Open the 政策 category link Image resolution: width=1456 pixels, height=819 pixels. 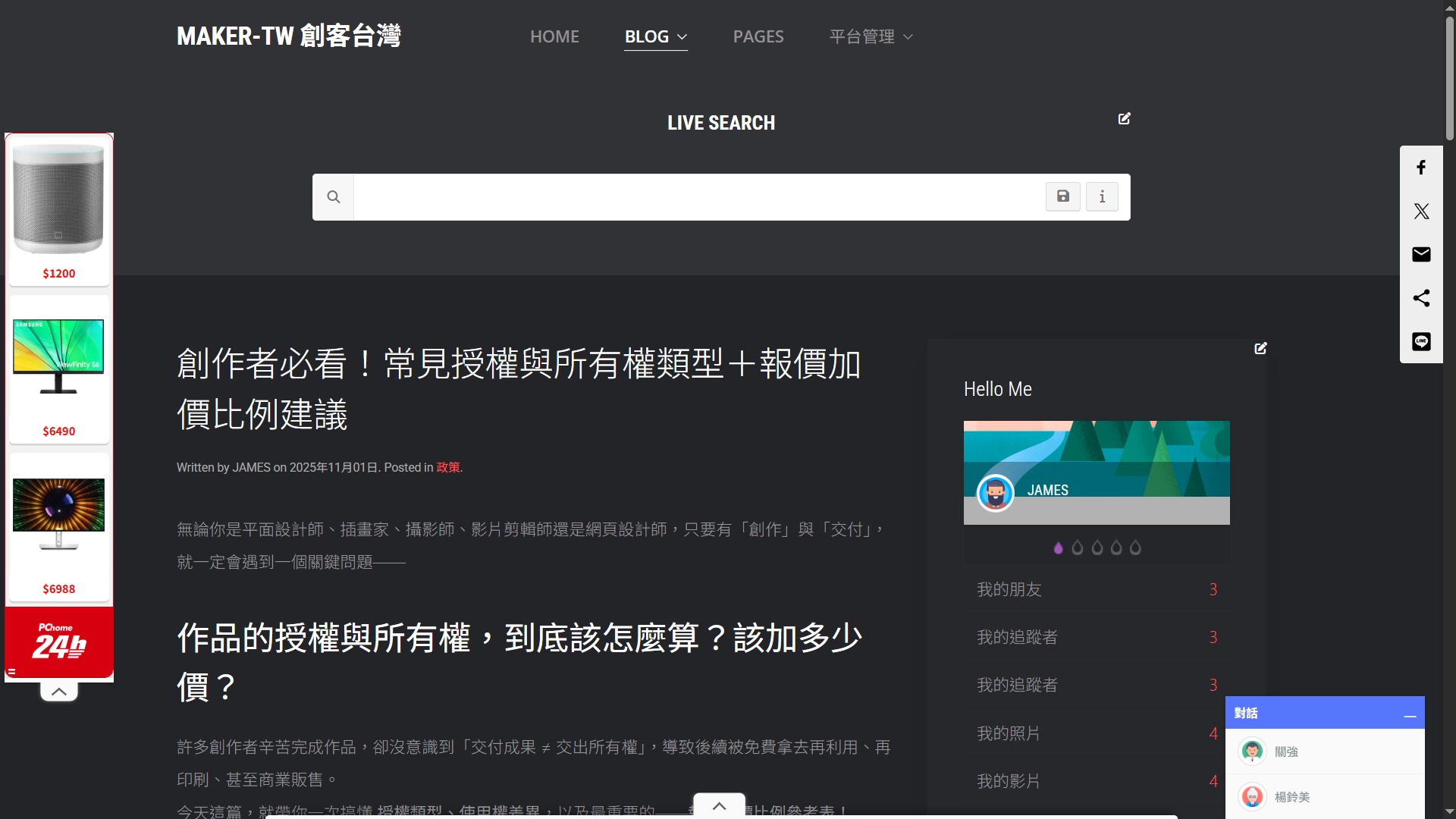[x=448, y=467]
